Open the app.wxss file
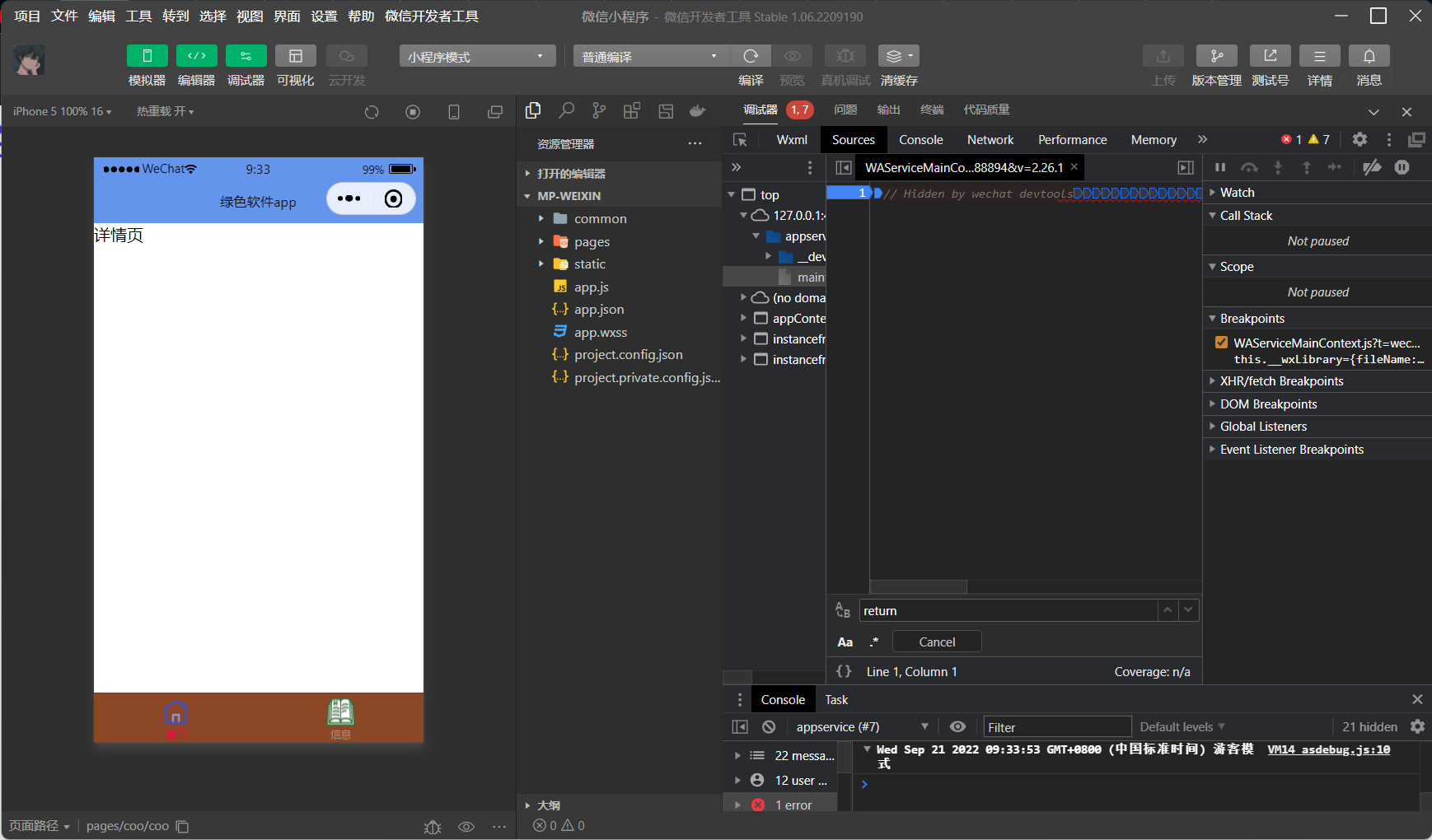Viewport: 1432px width, 840px height. [x=601, y=332]
